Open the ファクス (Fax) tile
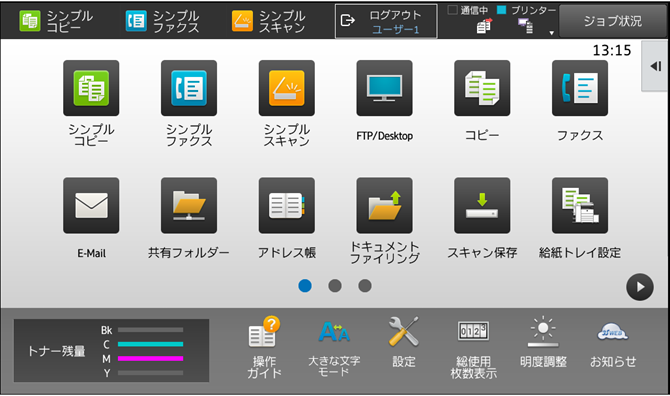This screenshot has height=396, width=670. point(580,88)
